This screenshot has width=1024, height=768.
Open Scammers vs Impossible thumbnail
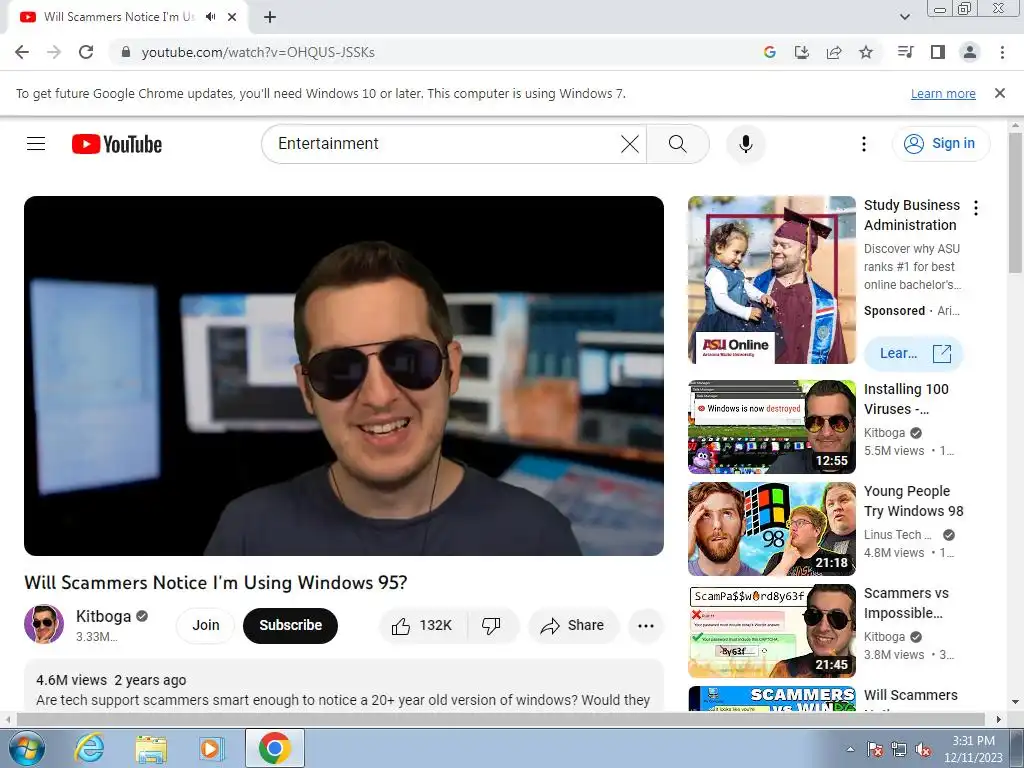pos(771,631)
